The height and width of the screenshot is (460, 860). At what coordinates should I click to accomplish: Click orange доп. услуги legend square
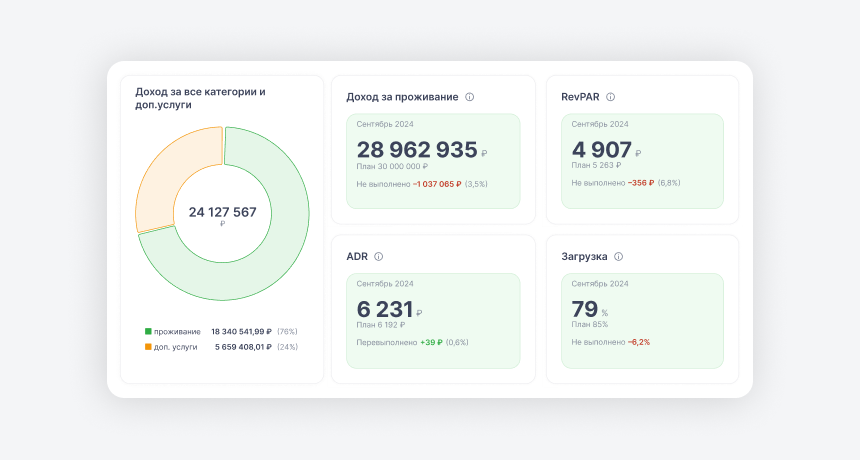click(148, 347)
